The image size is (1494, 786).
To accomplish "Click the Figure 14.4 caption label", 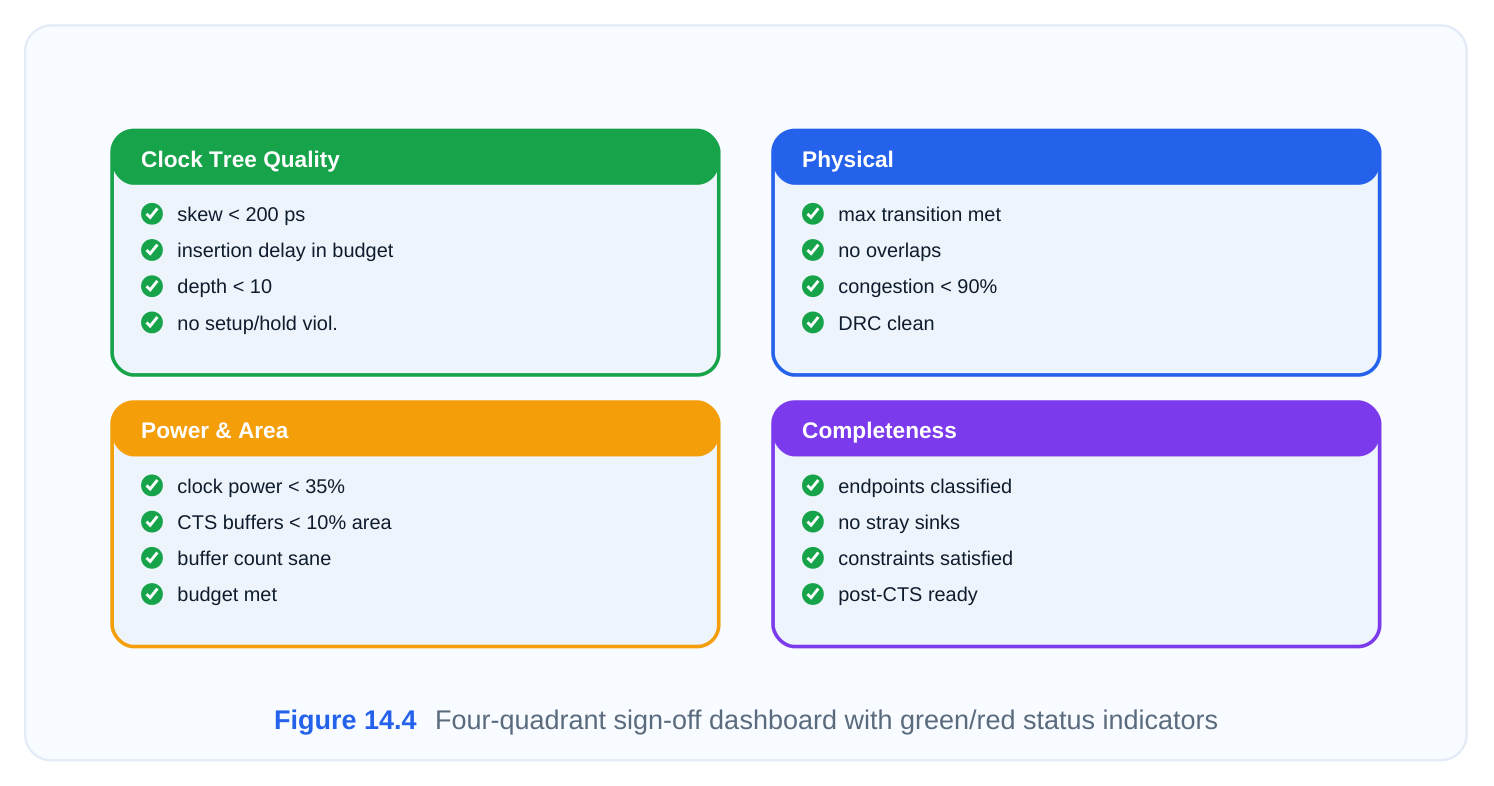I will pyautogui.click(x=345, y=720).
